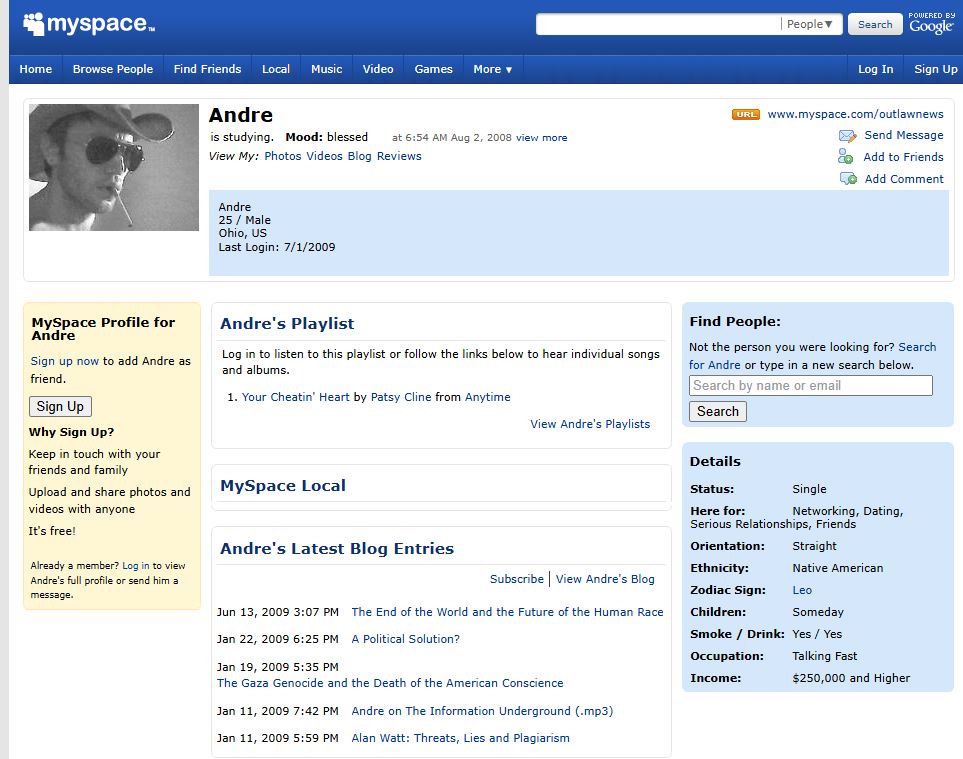Focus the Search by name or email field
963x759 pixels.
(x=811, y=386)
